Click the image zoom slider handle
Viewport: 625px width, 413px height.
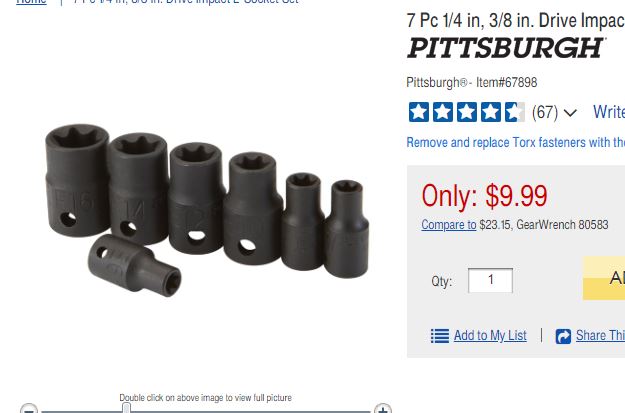pyautogui.click(x=126, y=408)
